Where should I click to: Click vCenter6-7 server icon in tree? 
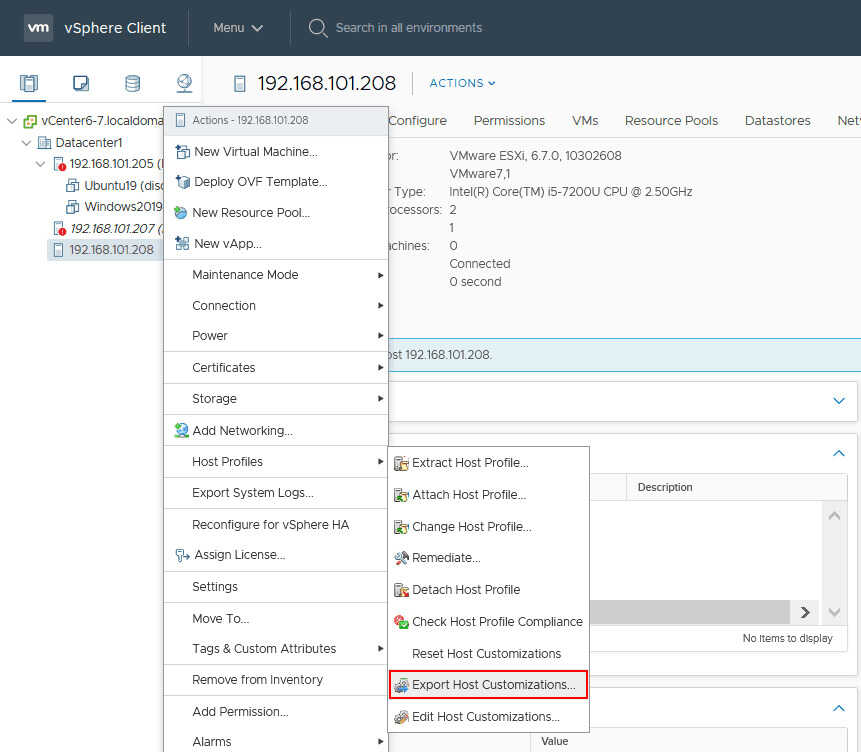click(30, 121)
